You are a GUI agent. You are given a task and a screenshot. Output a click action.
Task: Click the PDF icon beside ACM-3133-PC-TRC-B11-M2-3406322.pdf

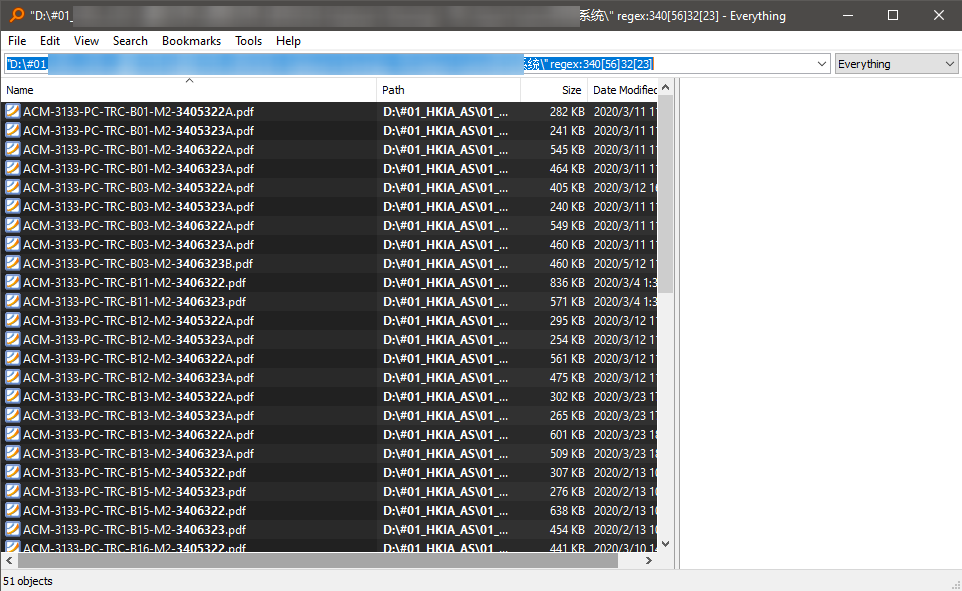(12, 282)
